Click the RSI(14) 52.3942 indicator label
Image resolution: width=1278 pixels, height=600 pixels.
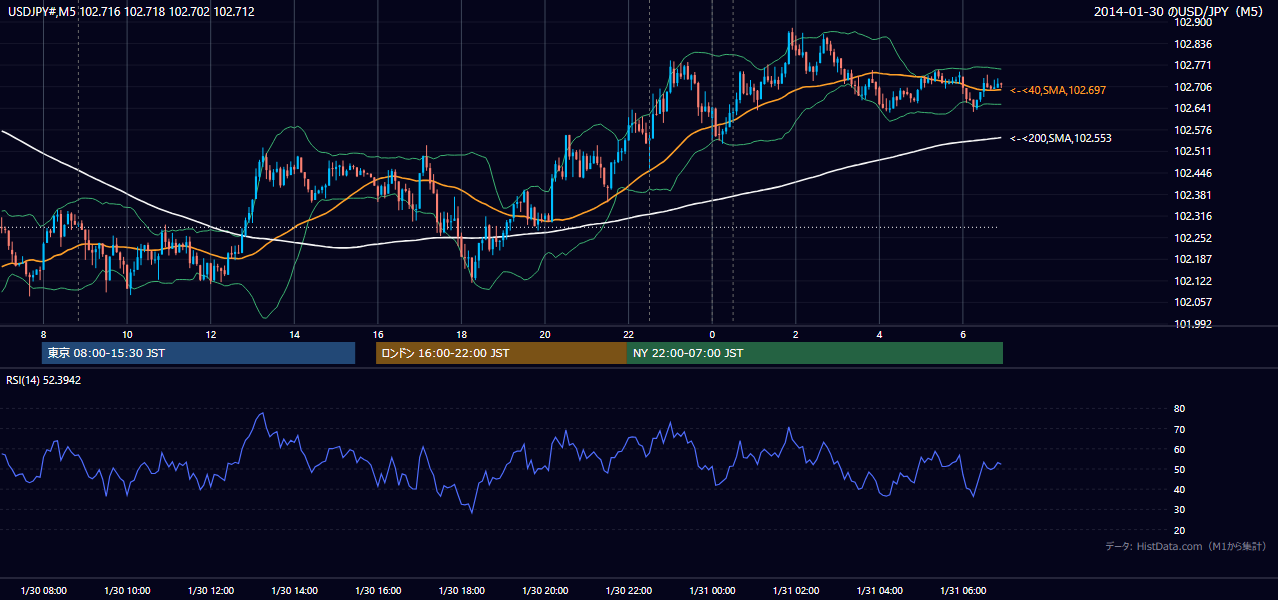[x=44, y=380]
